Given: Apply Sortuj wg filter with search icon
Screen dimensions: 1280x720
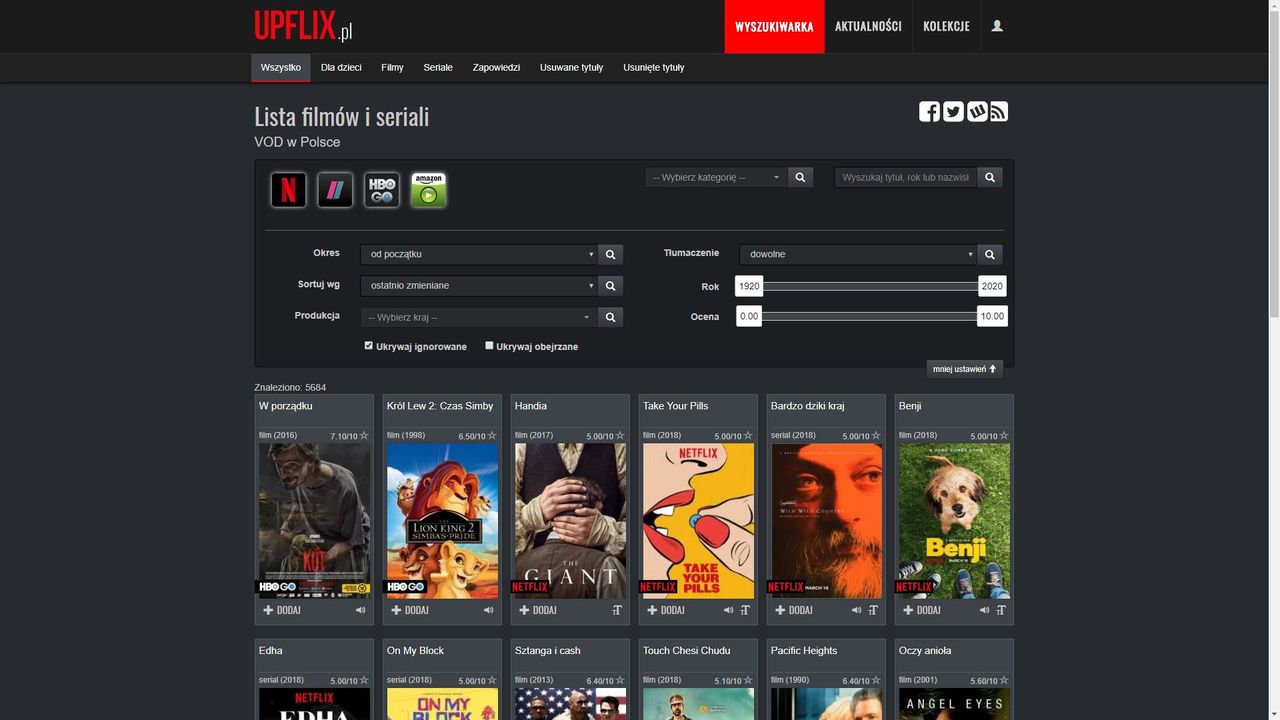Looking at the screenshot, I should tap(610, 286).
